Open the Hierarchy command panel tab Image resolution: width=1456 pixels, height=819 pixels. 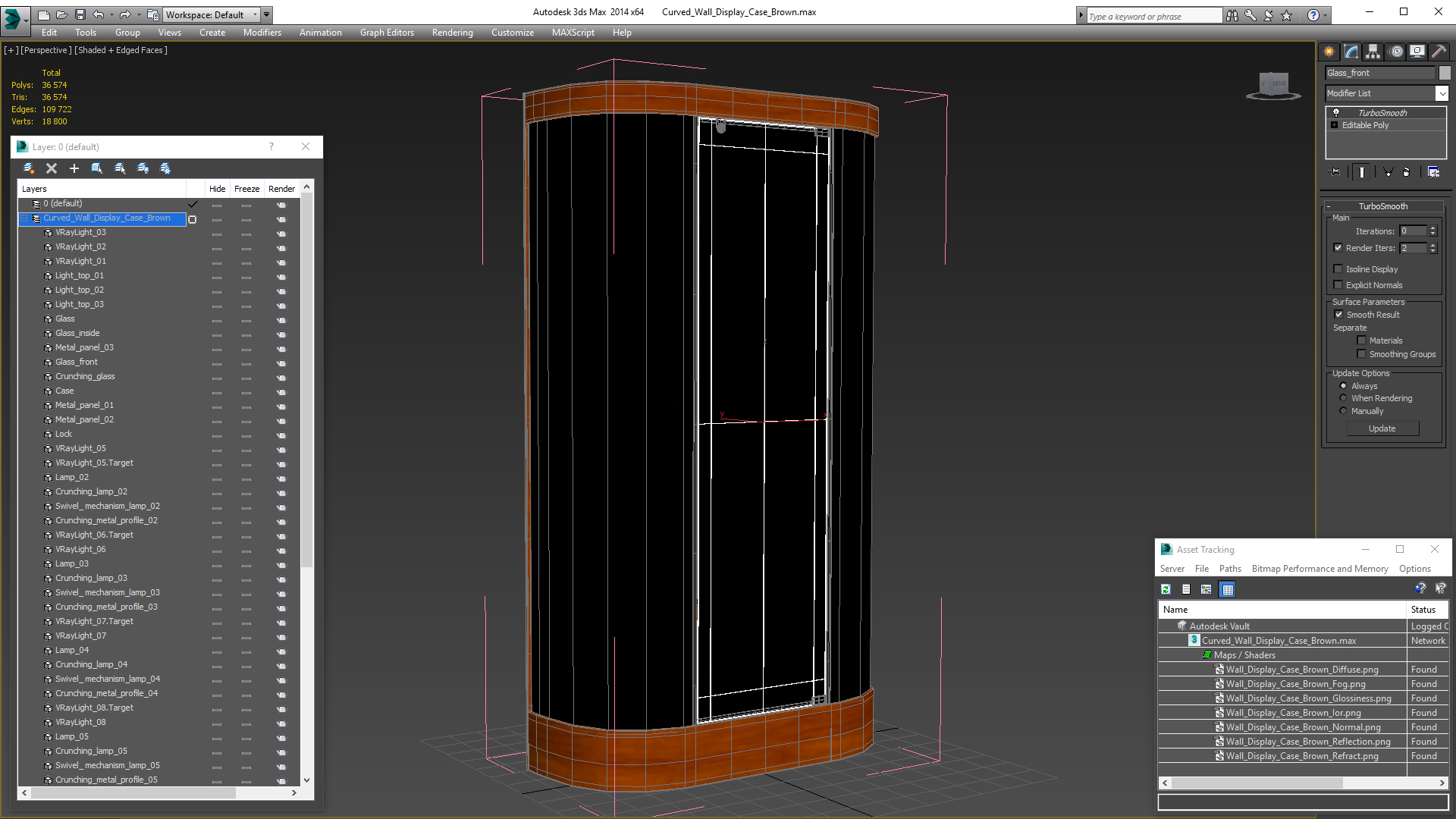pyautogui.click(x=1373, y=52)
